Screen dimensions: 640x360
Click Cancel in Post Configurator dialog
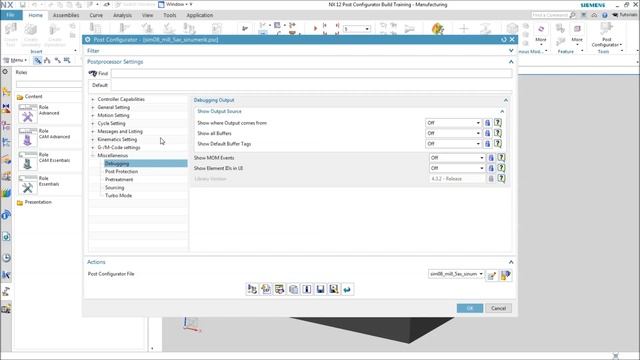click(x=498, y=308)
